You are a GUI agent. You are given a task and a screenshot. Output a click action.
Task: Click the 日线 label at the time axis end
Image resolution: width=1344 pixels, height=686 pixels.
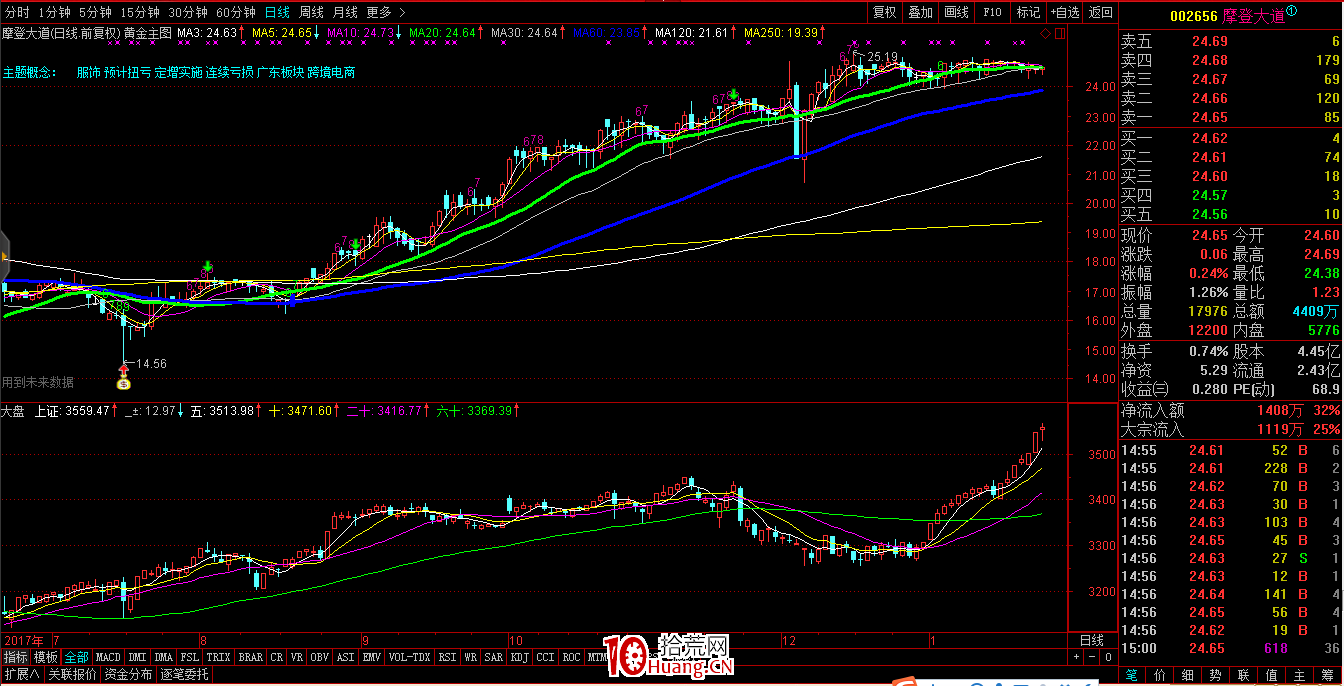point(1092,640)
